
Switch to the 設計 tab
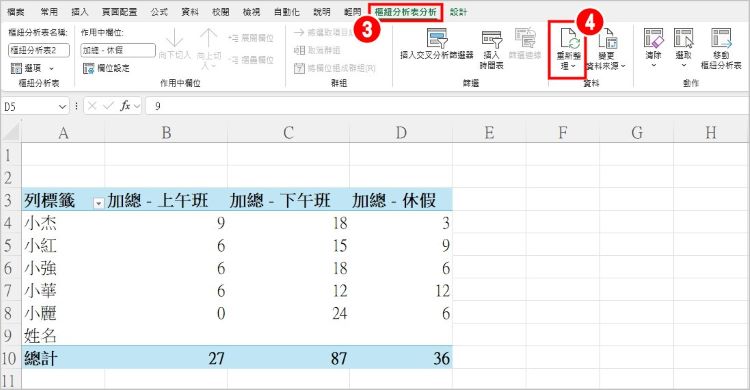458,12
